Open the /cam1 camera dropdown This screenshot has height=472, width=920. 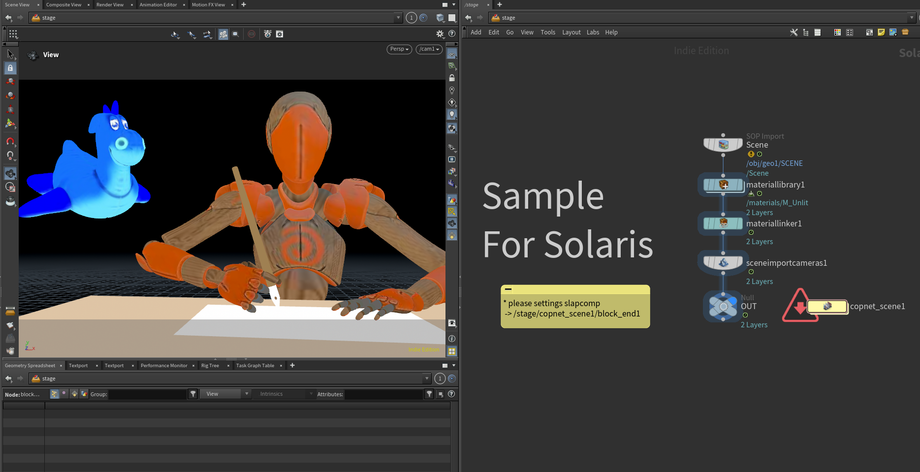[x=429, y=49]
